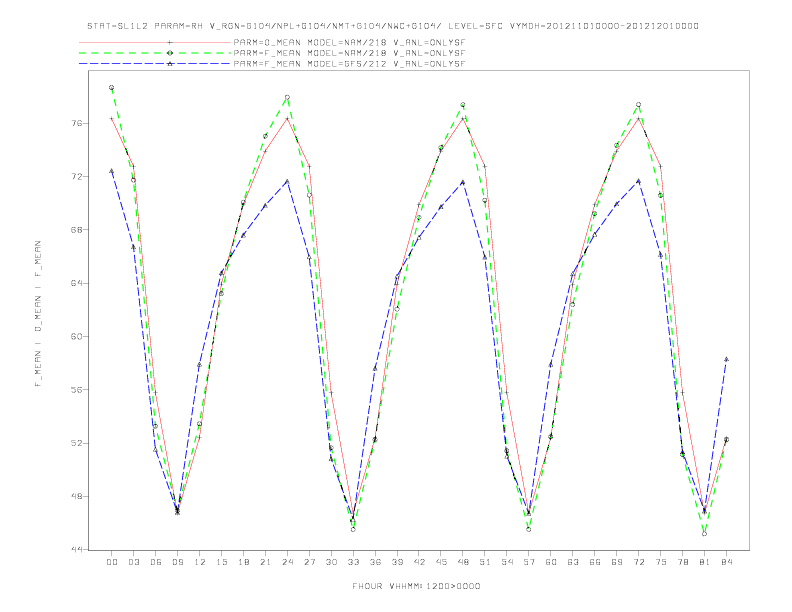
Task: Click the x-axis tick label 60
Action: [551, 562]
